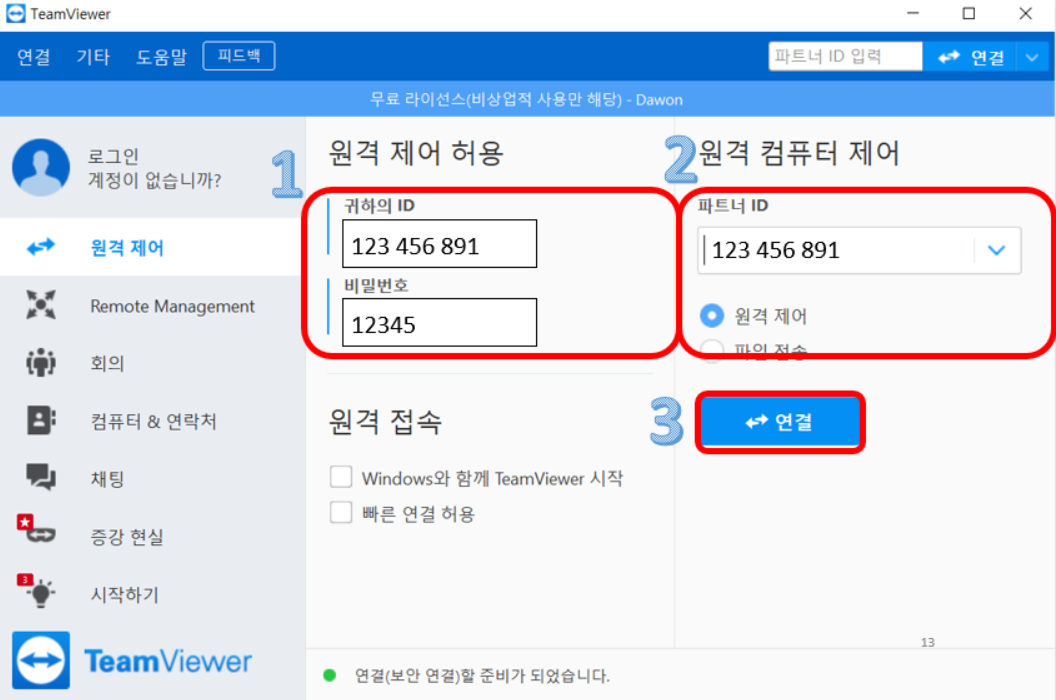Enable 빠른 연결 허용 checkbox
This screenshot has width=1056, height=700.
click(341, 513)
